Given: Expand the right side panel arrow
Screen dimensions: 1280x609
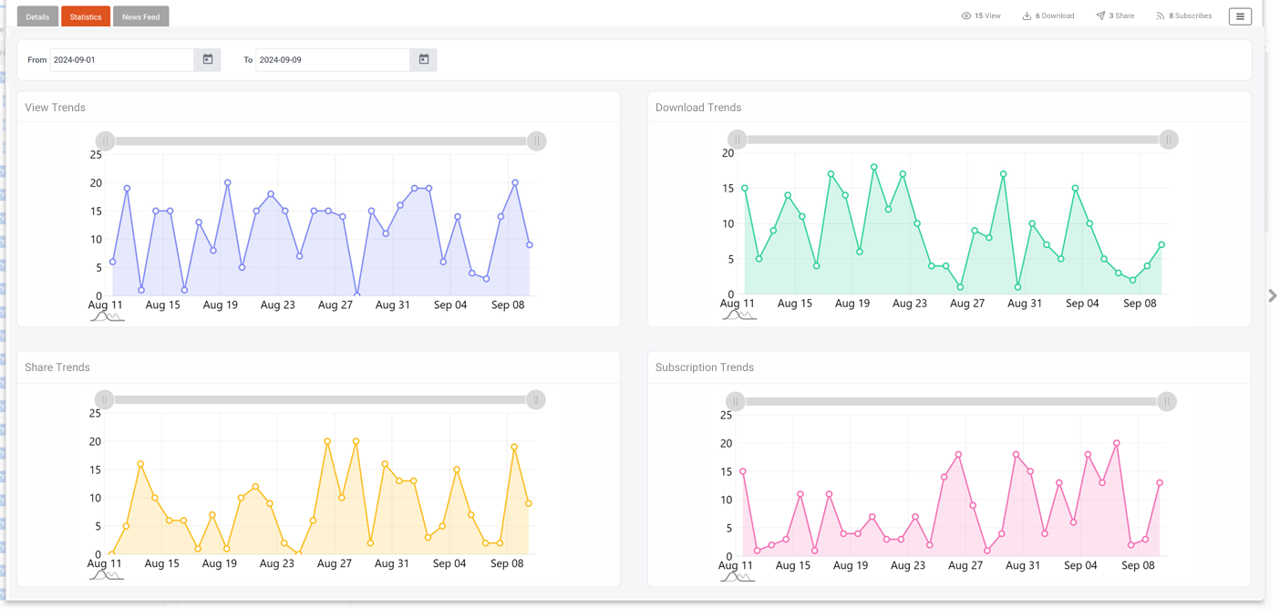Looking at the screenshot, I should point(1272,296).
